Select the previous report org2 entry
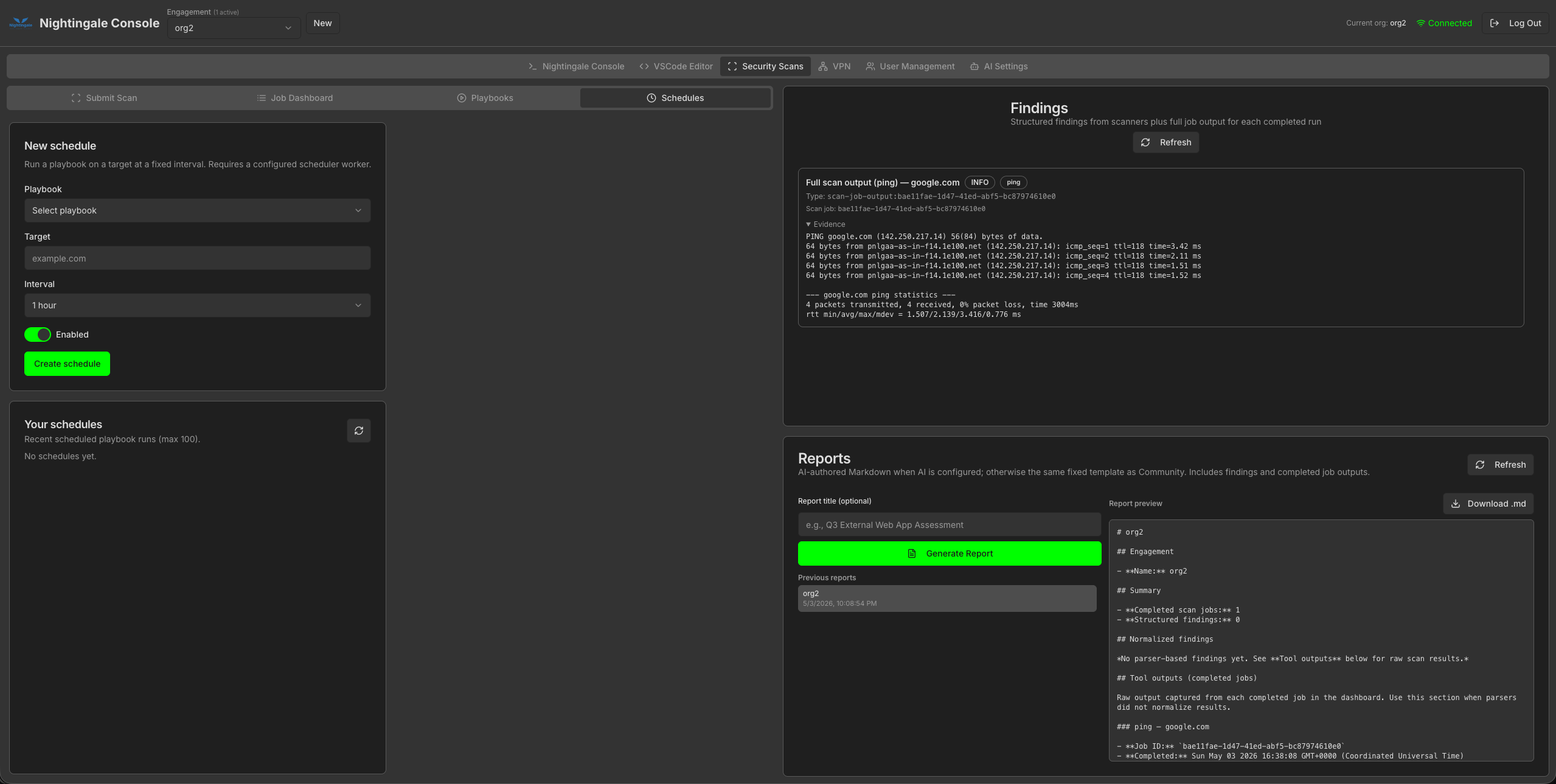This screenshot has width=1556, height=784. pyautogui.click(x=947, y=598)
